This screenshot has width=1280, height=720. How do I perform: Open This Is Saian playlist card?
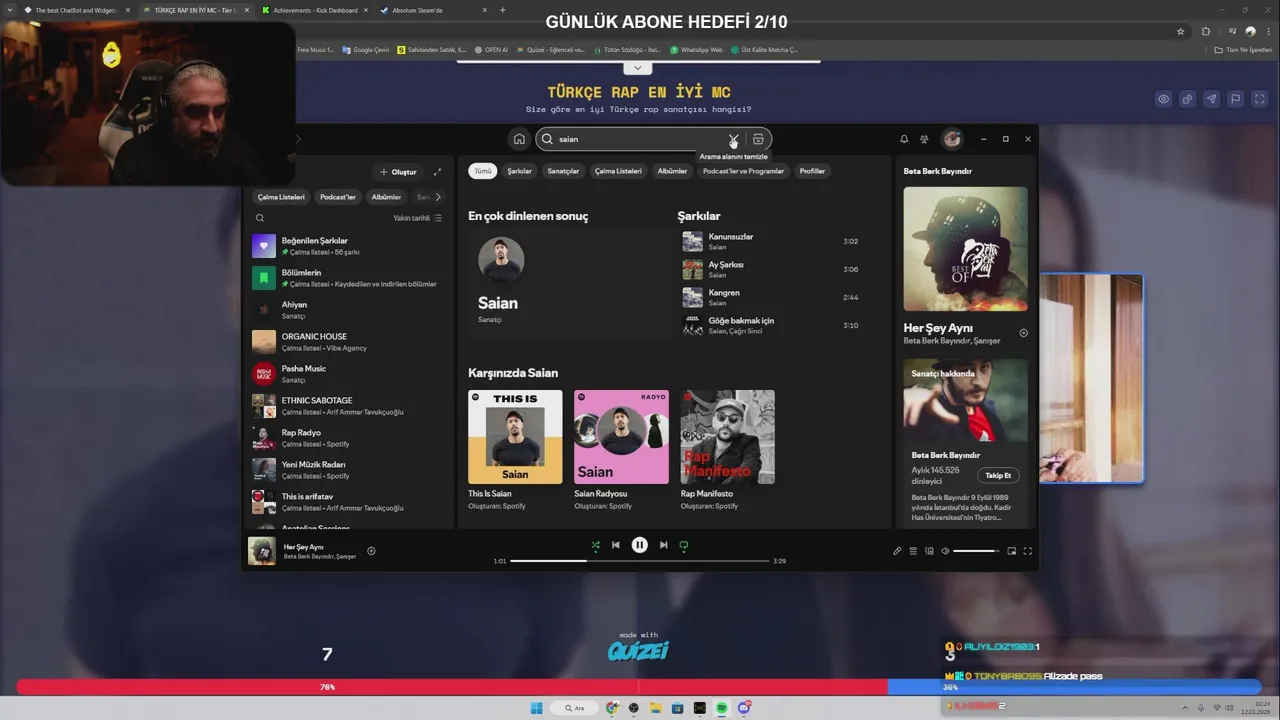(515, 451)
